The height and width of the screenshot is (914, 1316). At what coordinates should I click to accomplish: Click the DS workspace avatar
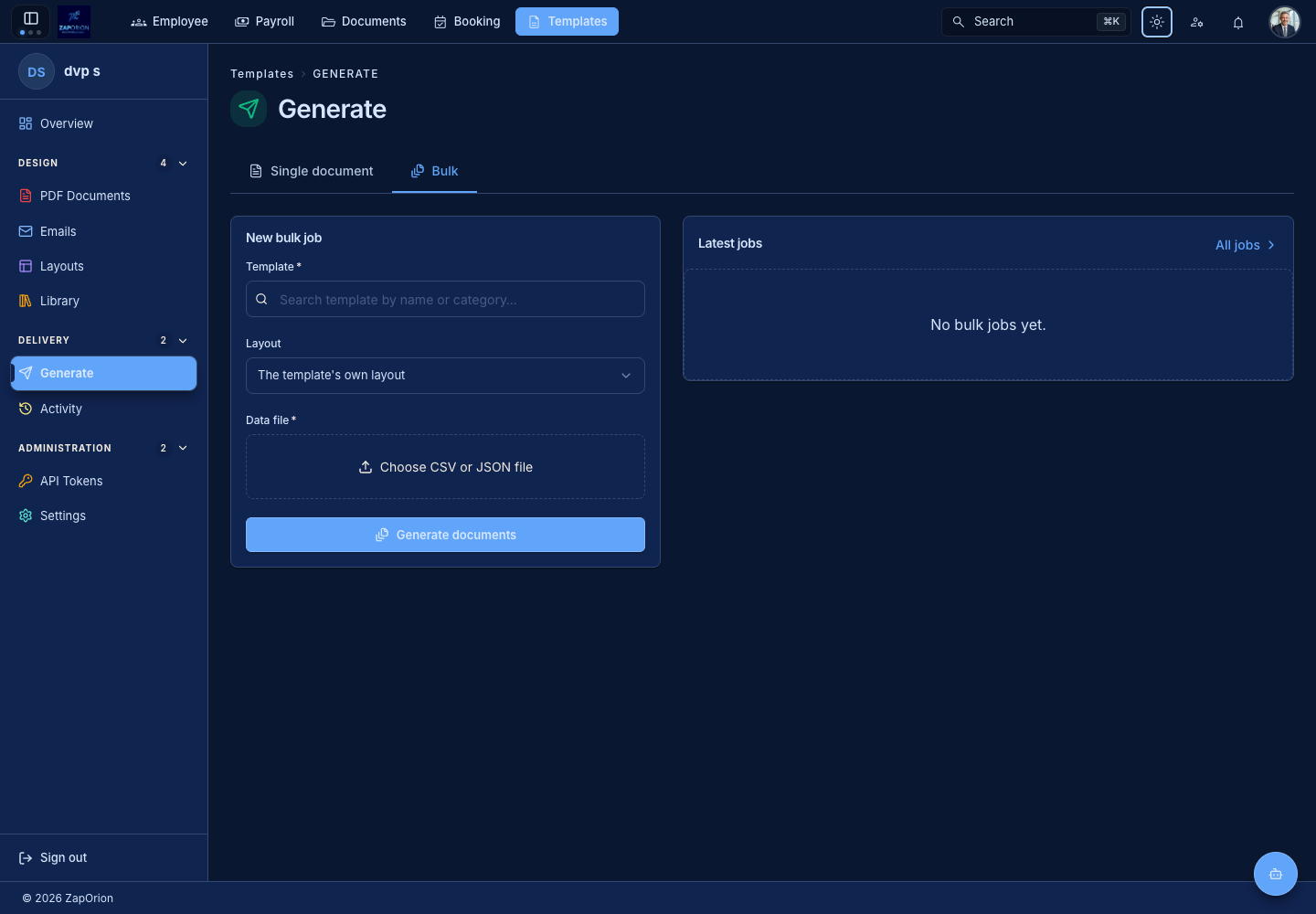tap(37, 71)
